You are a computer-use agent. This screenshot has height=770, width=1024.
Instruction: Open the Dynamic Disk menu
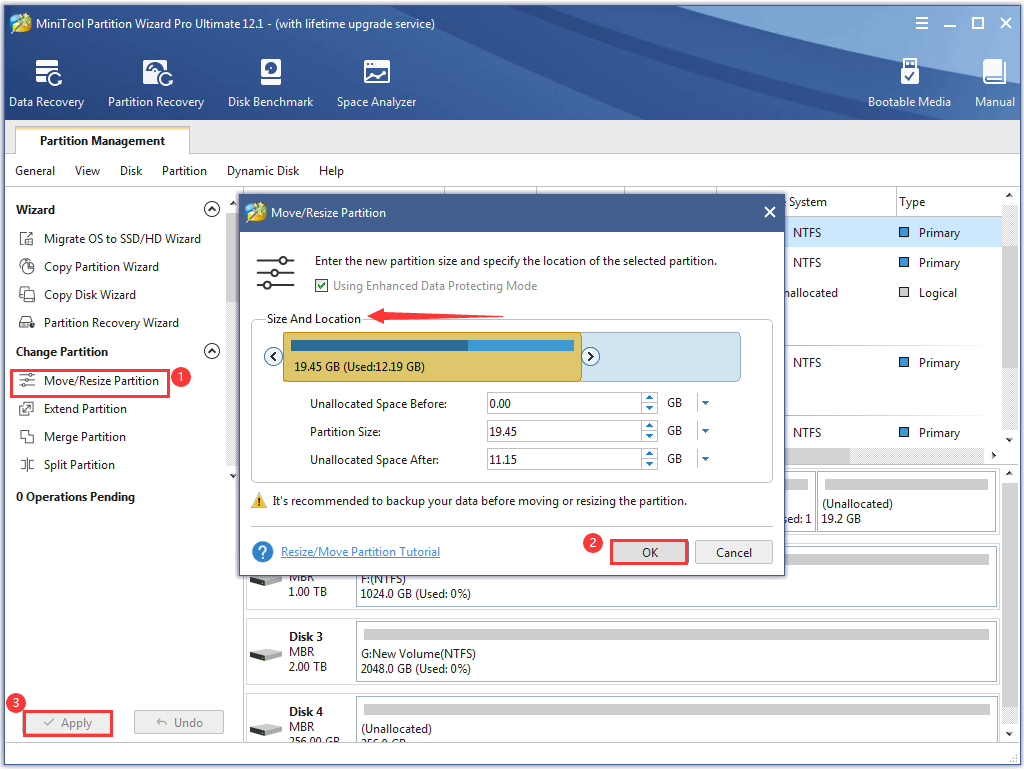263,171
